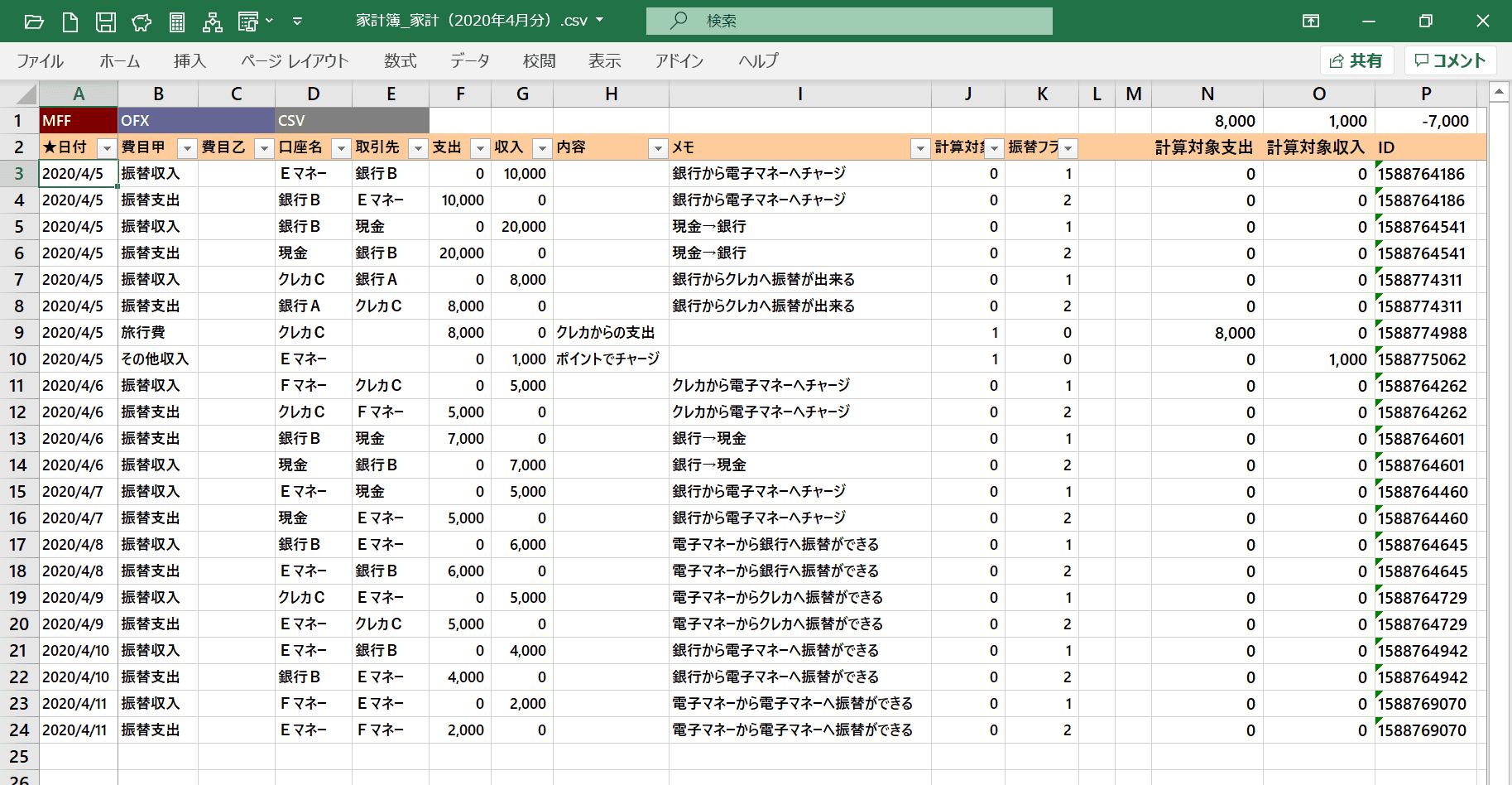Open the アドイン tab
This screenshot has height=785, width=1512.
679,60
